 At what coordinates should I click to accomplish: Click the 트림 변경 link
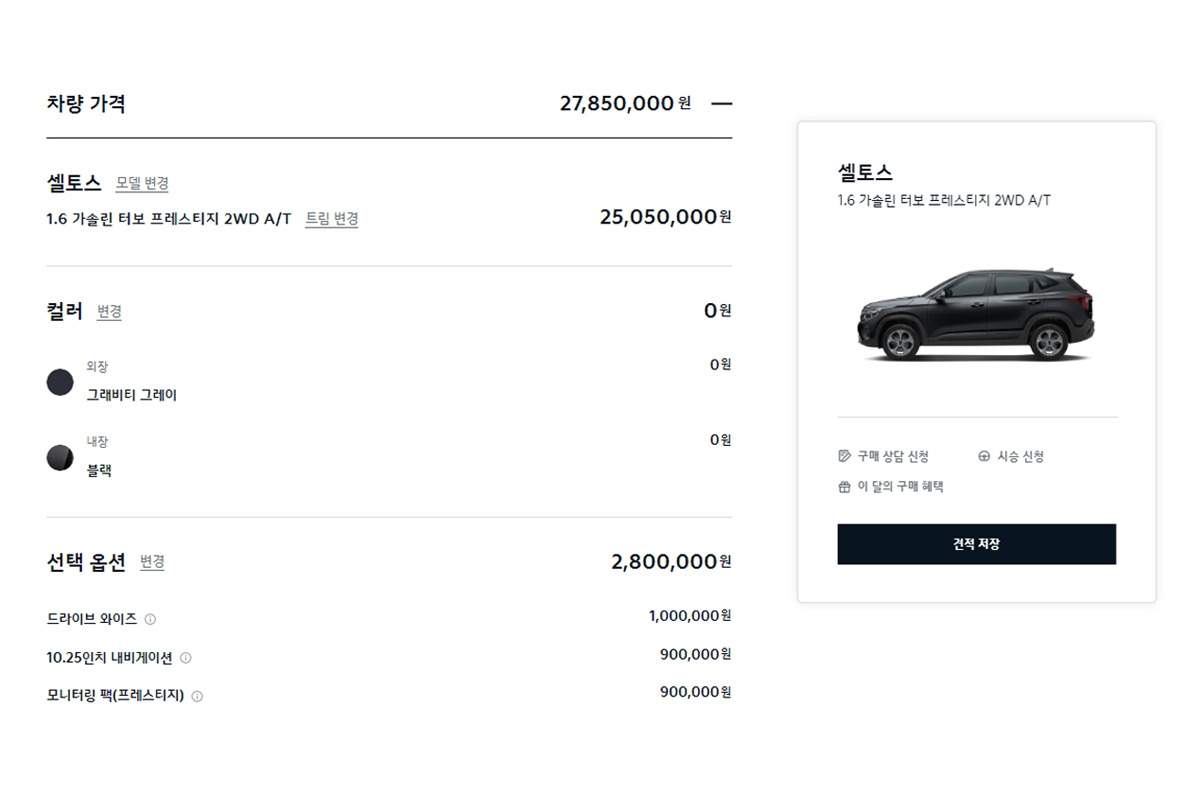click(332, 219)
